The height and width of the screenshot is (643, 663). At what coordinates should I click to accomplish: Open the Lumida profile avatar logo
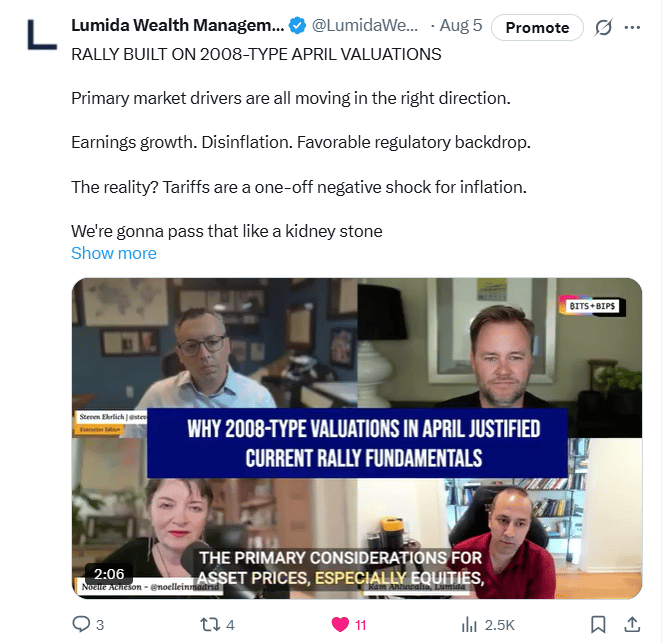click(x=42, y=36)
